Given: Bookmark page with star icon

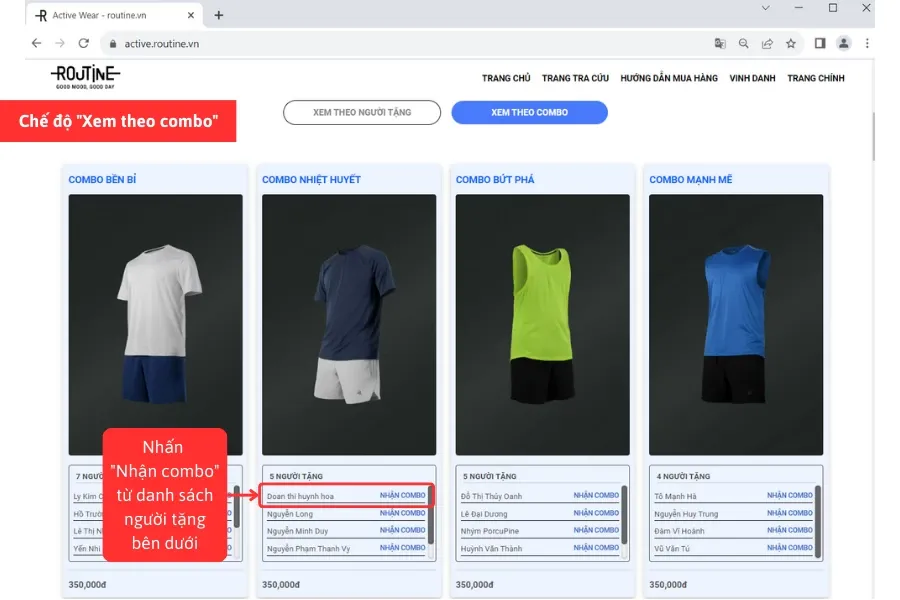Looking at the screenshot, I should [x=791, y=44].
